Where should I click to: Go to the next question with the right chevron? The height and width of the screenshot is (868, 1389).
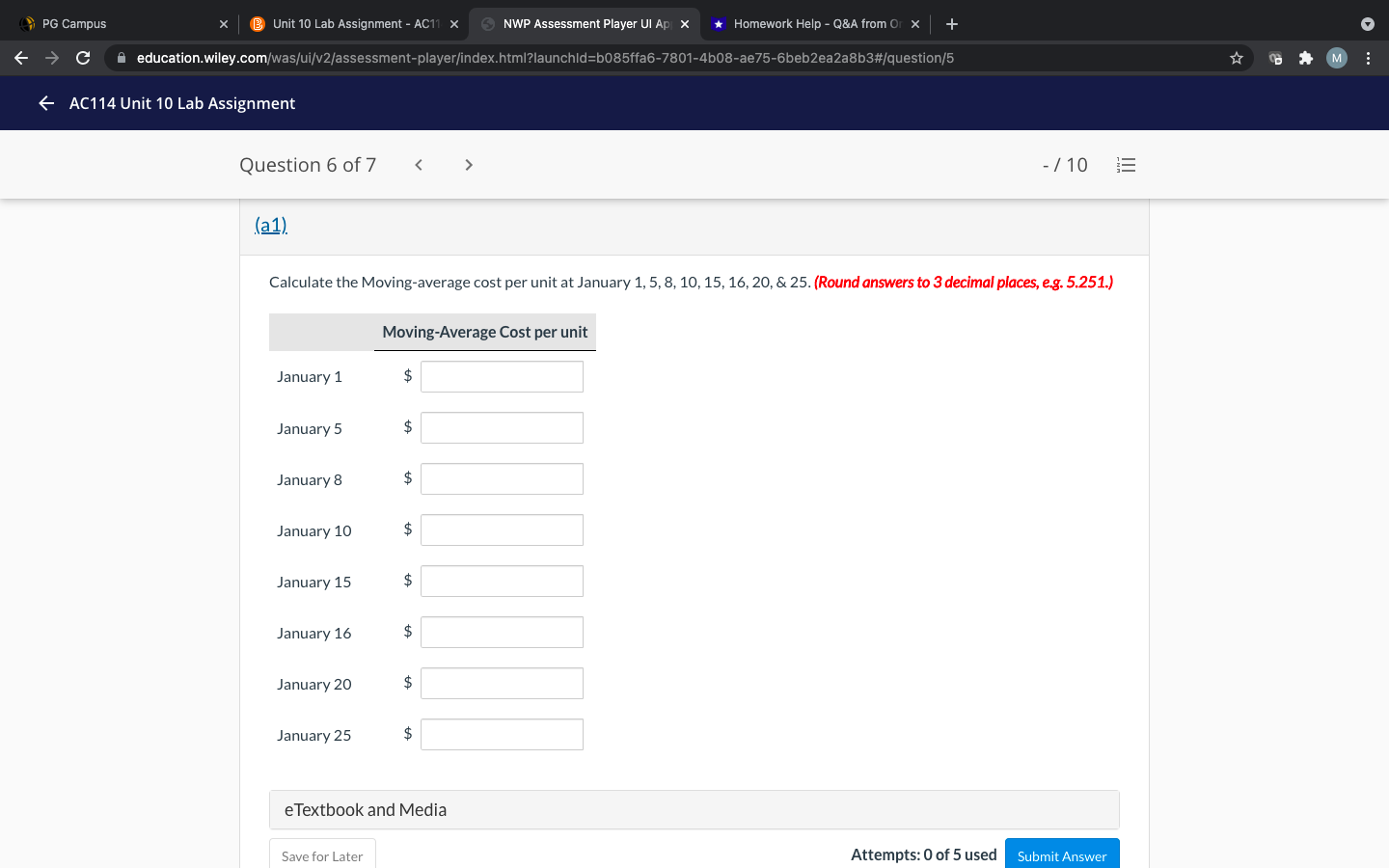click(x=468, y=164)
